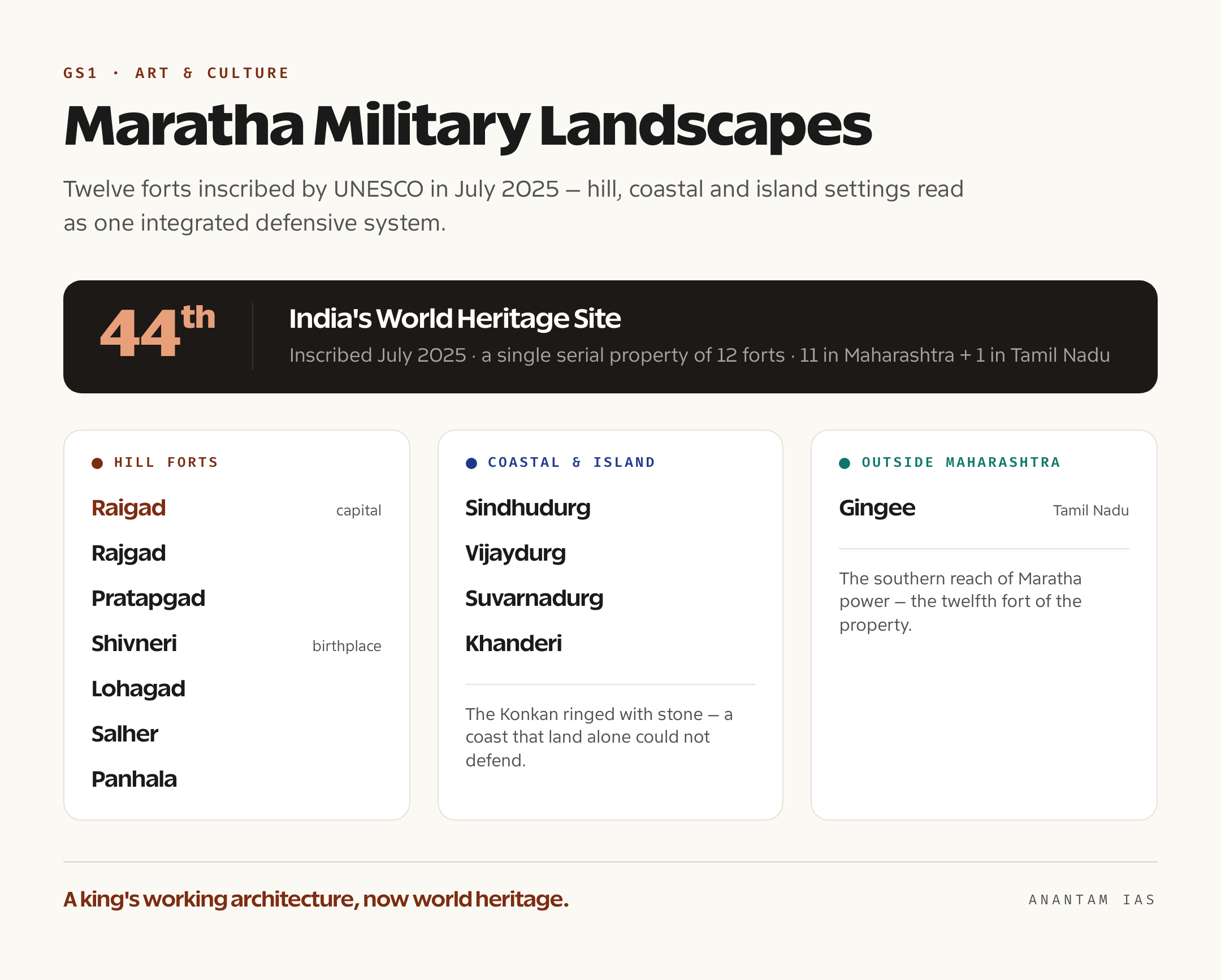This screenshot has width=1221, height=980.
Task: Select the Sindhudurg fort entry
Action: (528, 508)
